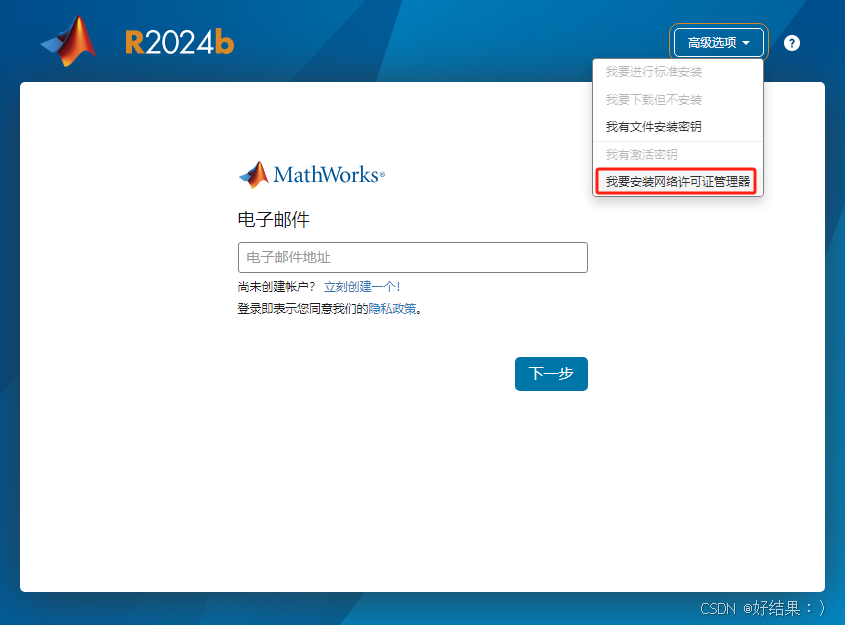Click the 电子邮件 heading label
This screenshot has height=625, width=845.
coord(274,220)
